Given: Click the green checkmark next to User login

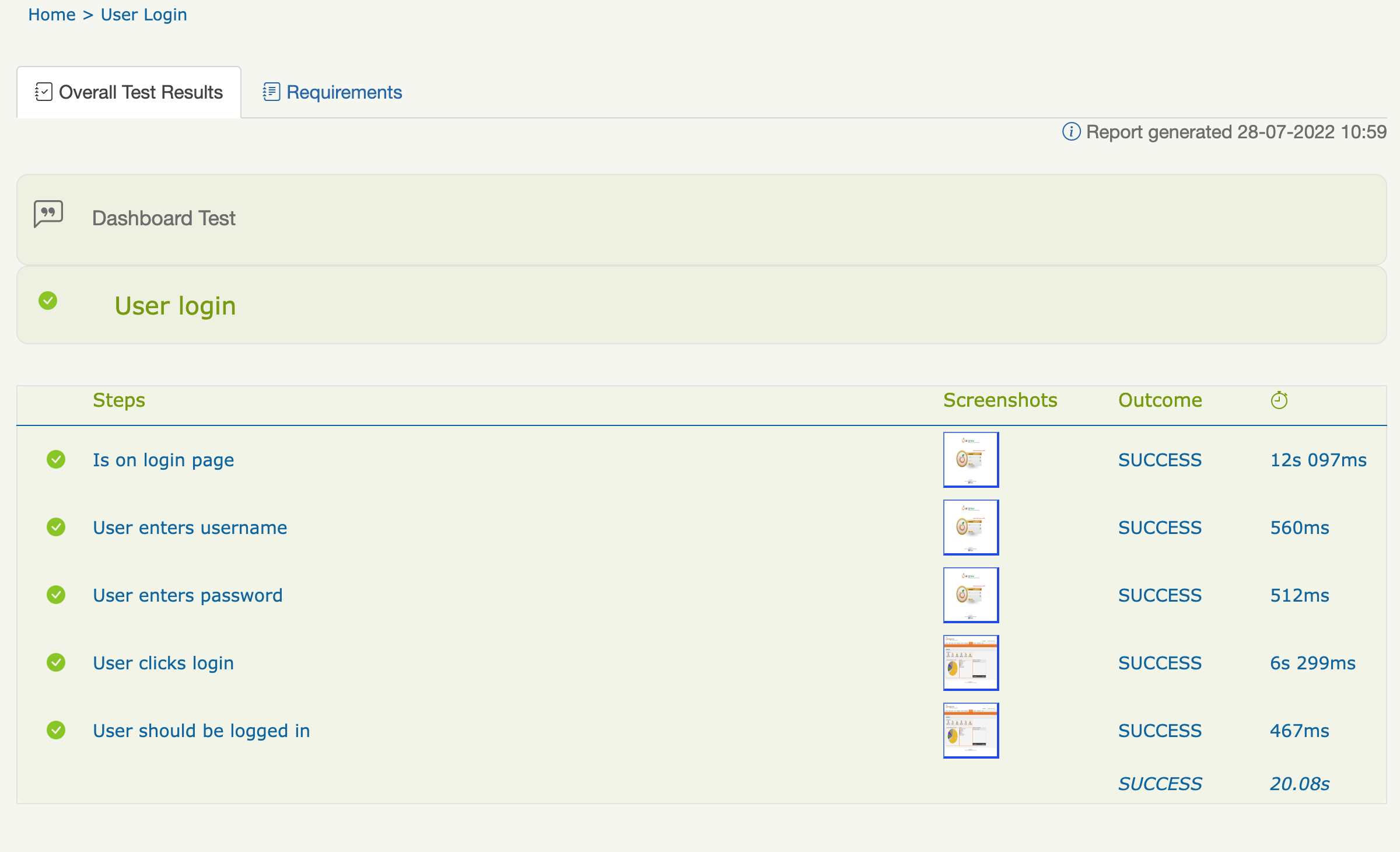Looking at the screenshot, I should tap(48, 301).
